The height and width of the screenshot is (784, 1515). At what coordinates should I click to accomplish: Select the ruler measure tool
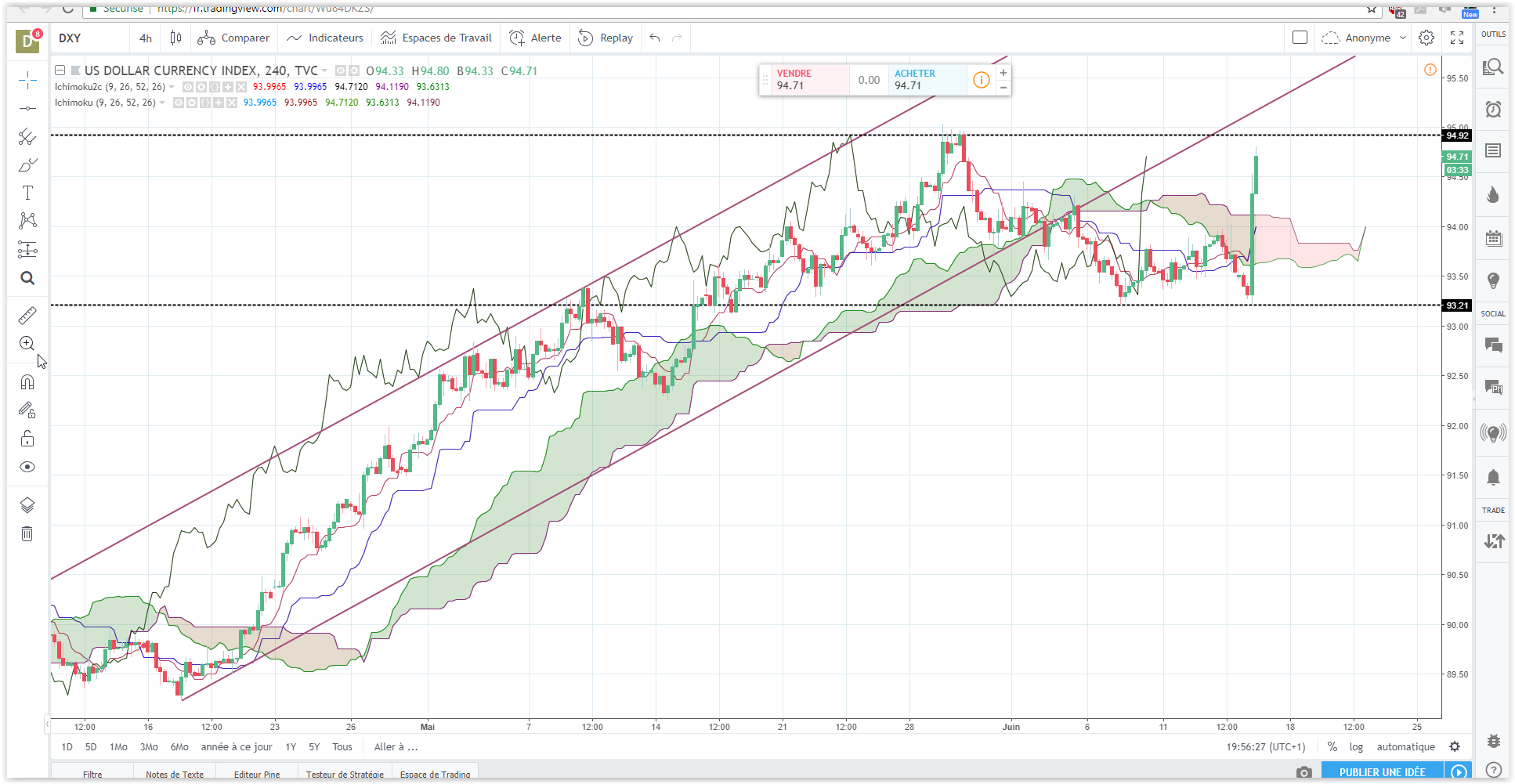27,315
